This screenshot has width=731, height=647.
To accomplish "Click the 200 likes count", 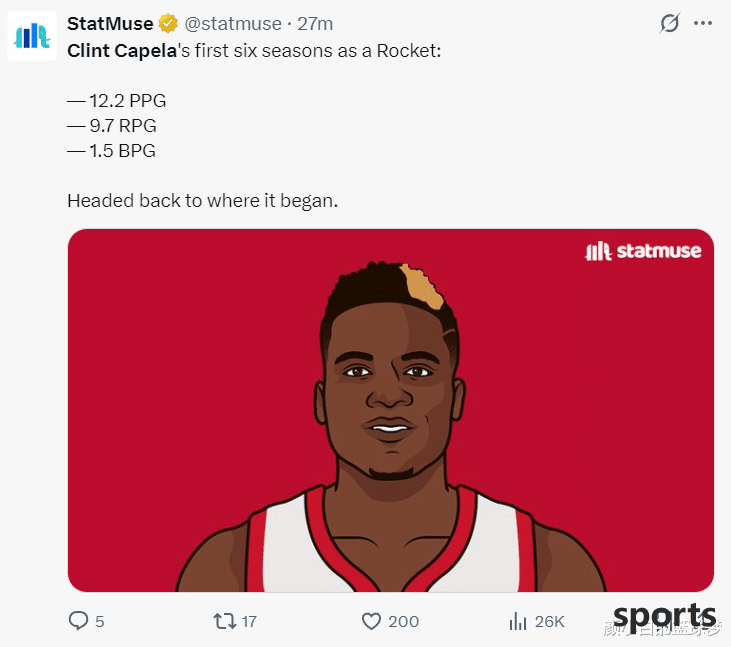I will click(x=403, y=621).
